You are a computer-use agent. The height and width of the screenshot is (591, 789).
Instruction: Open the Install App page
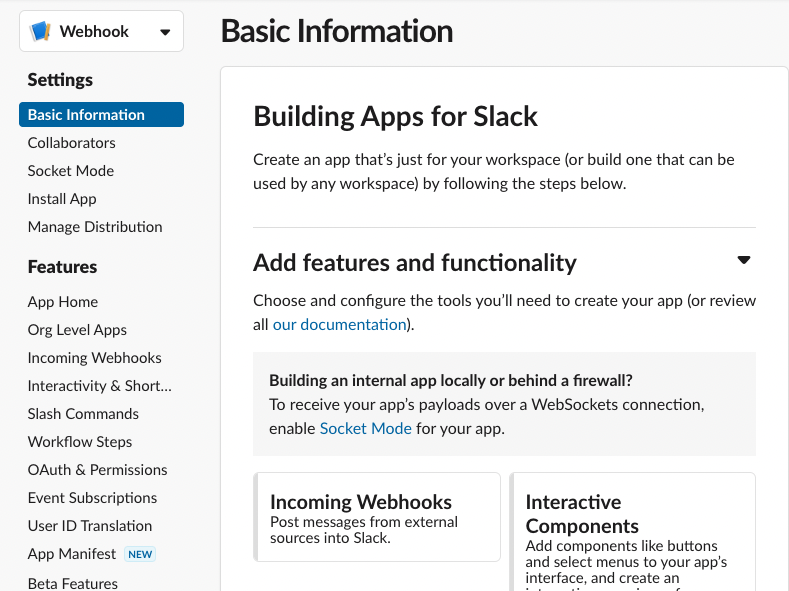tap(62, 199)
